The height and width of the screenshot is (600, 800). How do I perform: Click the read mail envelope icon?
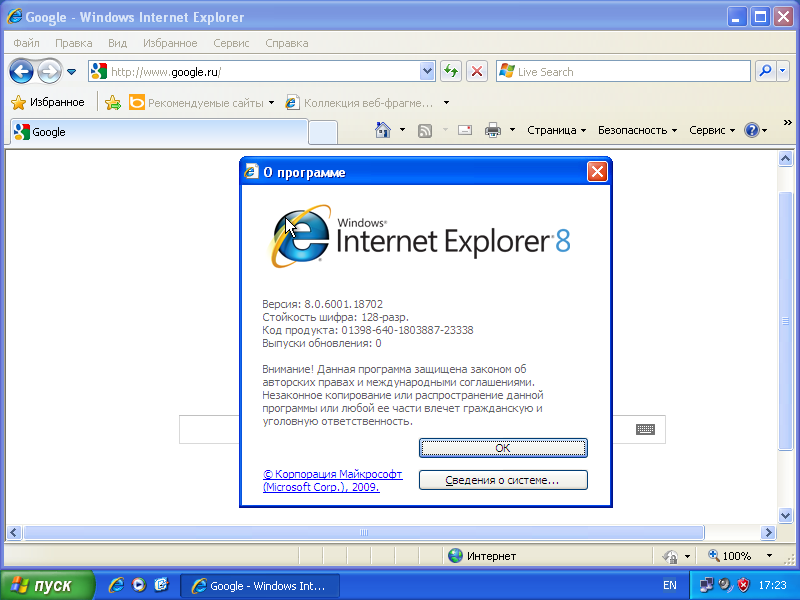click(465, 131)
